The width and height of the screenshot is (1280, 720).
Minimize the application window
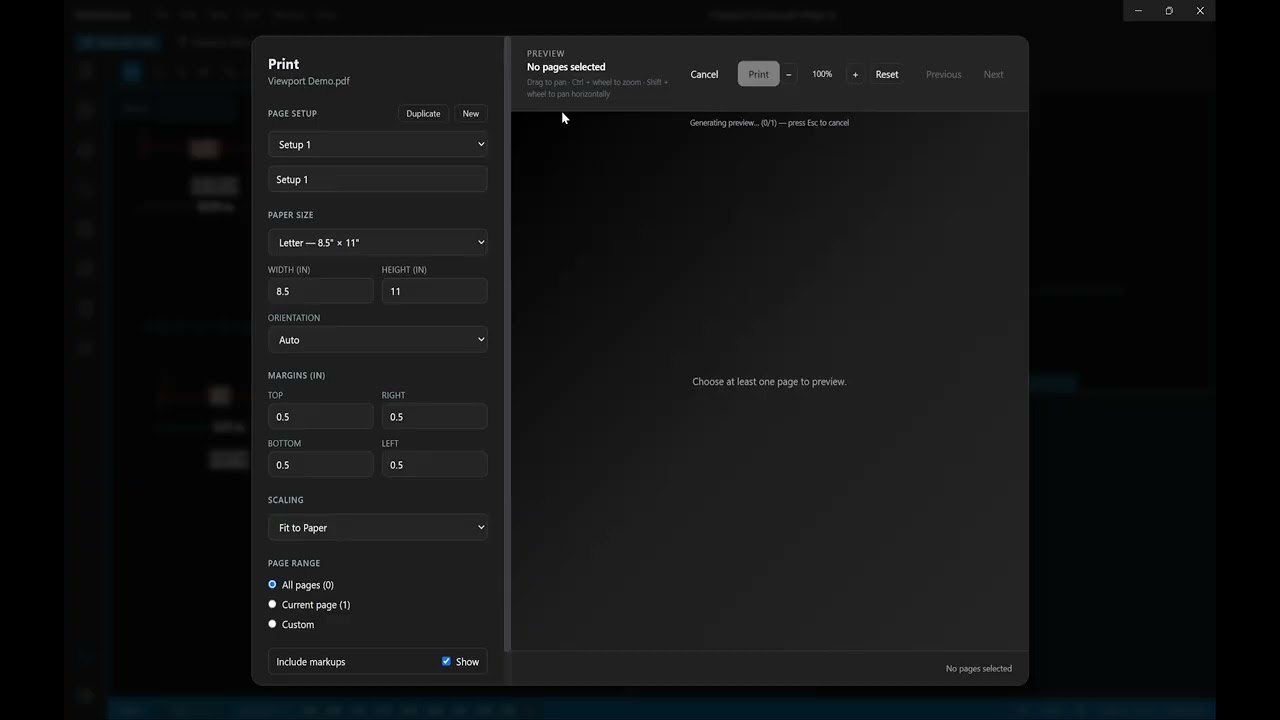click(x=1138, y=11)
